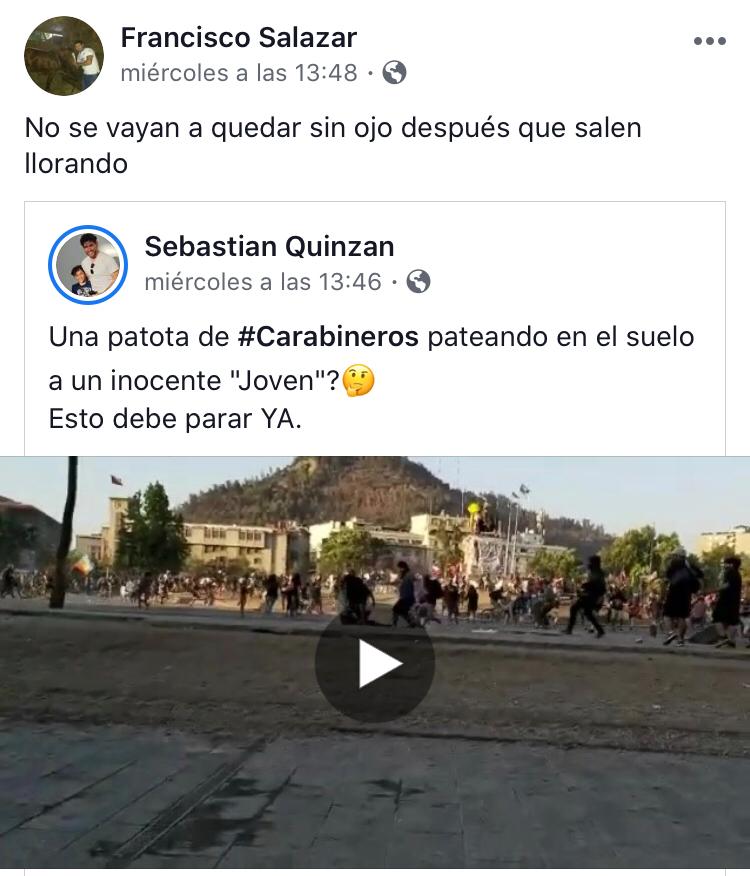750x876 pixels.
Task: Open the timestamp miércoles a las 13:48
Action: coord(239,73)
